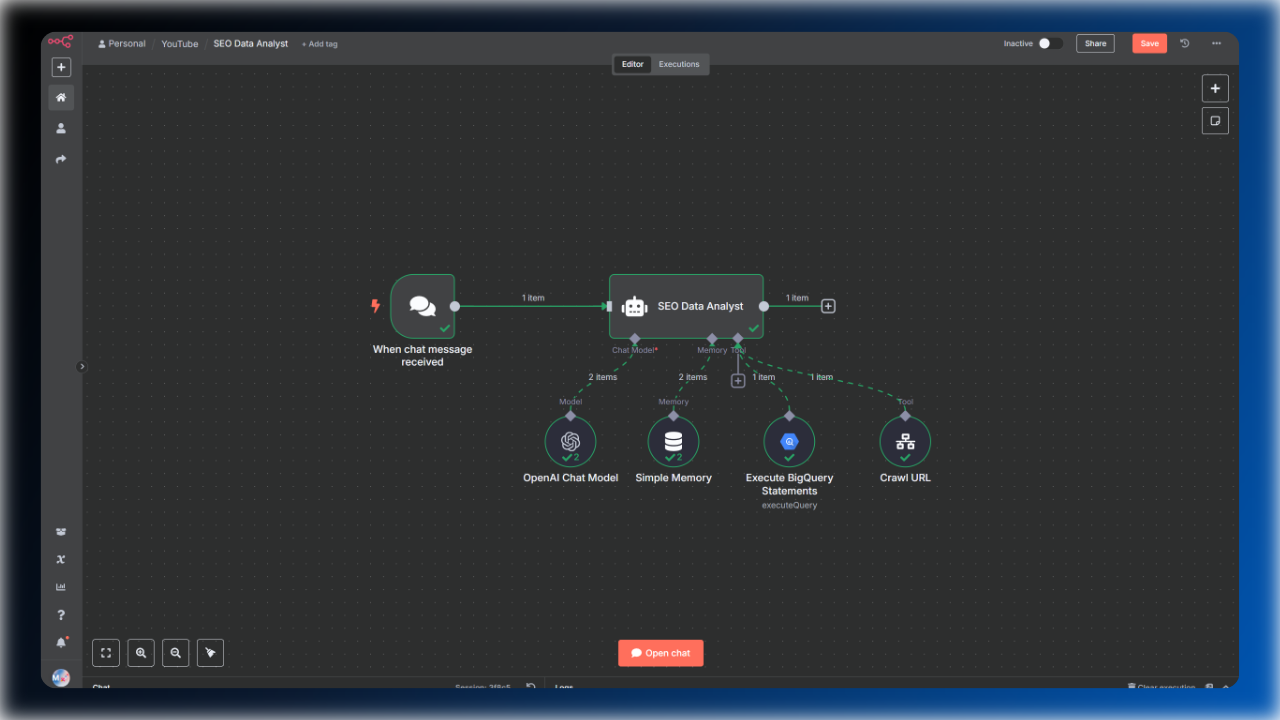
Task: Open the notifications bell icon
Action: click(x=61, y=642)
